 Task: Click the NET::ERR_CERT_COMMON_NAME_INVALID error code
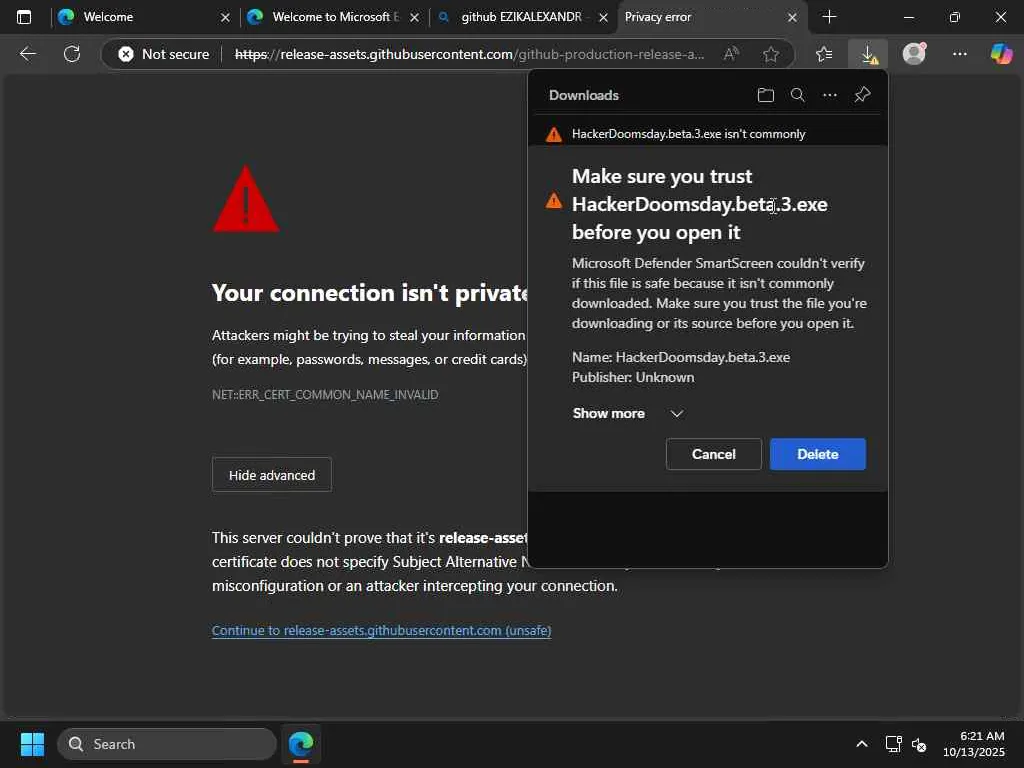click(x=325, y=394)
